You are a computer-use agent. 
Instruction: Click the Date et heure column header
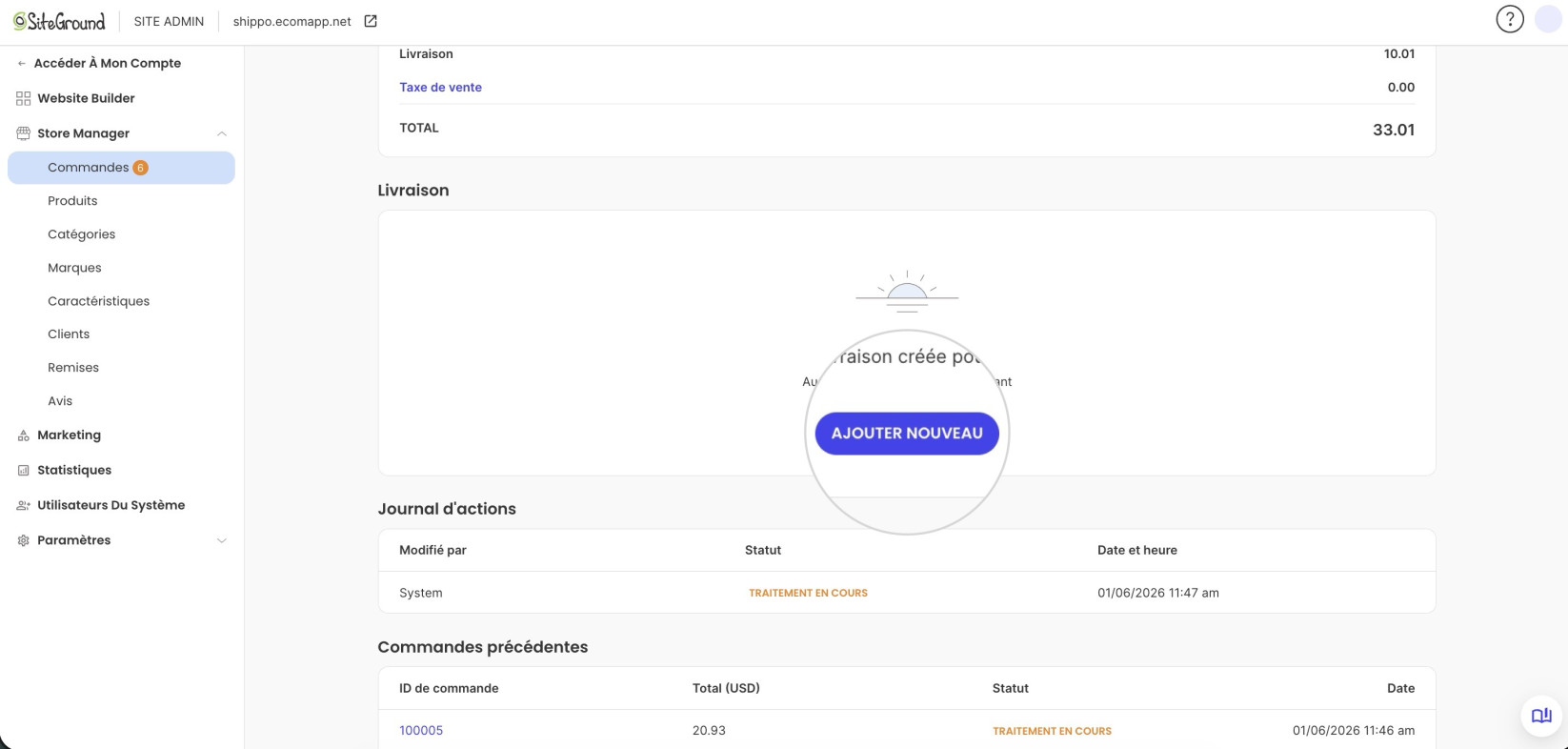[1137, 551]
